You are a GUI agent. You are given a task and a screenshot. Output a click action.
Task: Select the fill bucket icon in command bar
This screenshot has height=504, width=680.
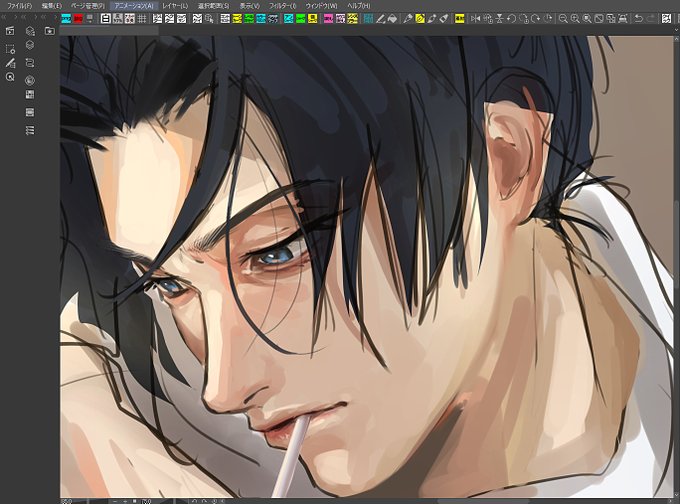[392, 19]
